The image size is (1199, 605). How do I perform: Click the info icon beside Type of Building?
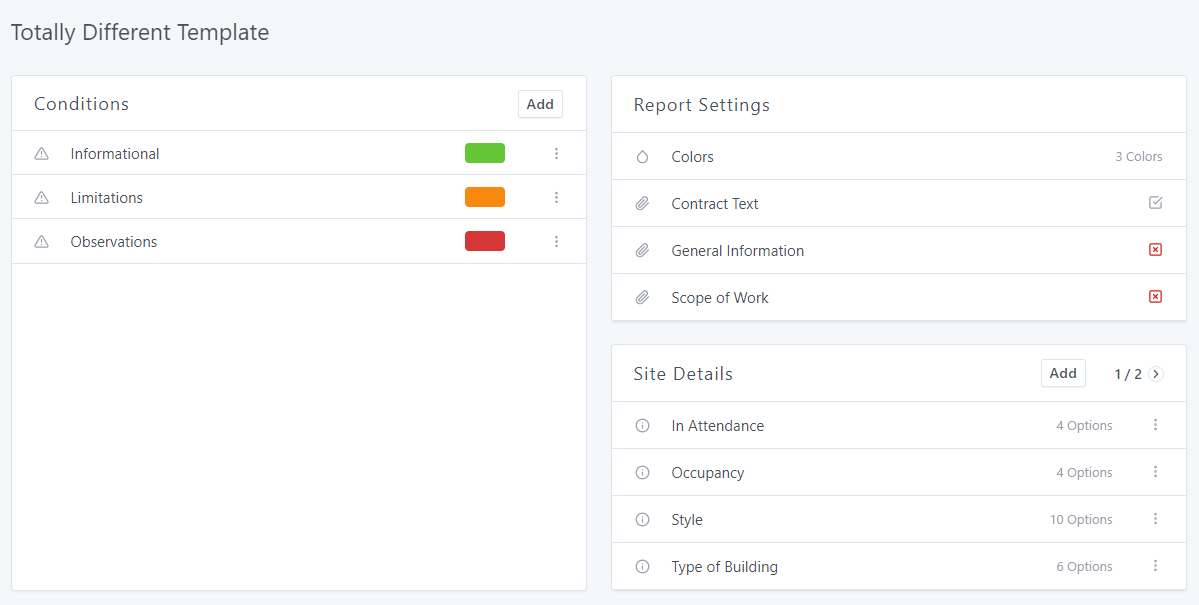(x=642, y=567)
